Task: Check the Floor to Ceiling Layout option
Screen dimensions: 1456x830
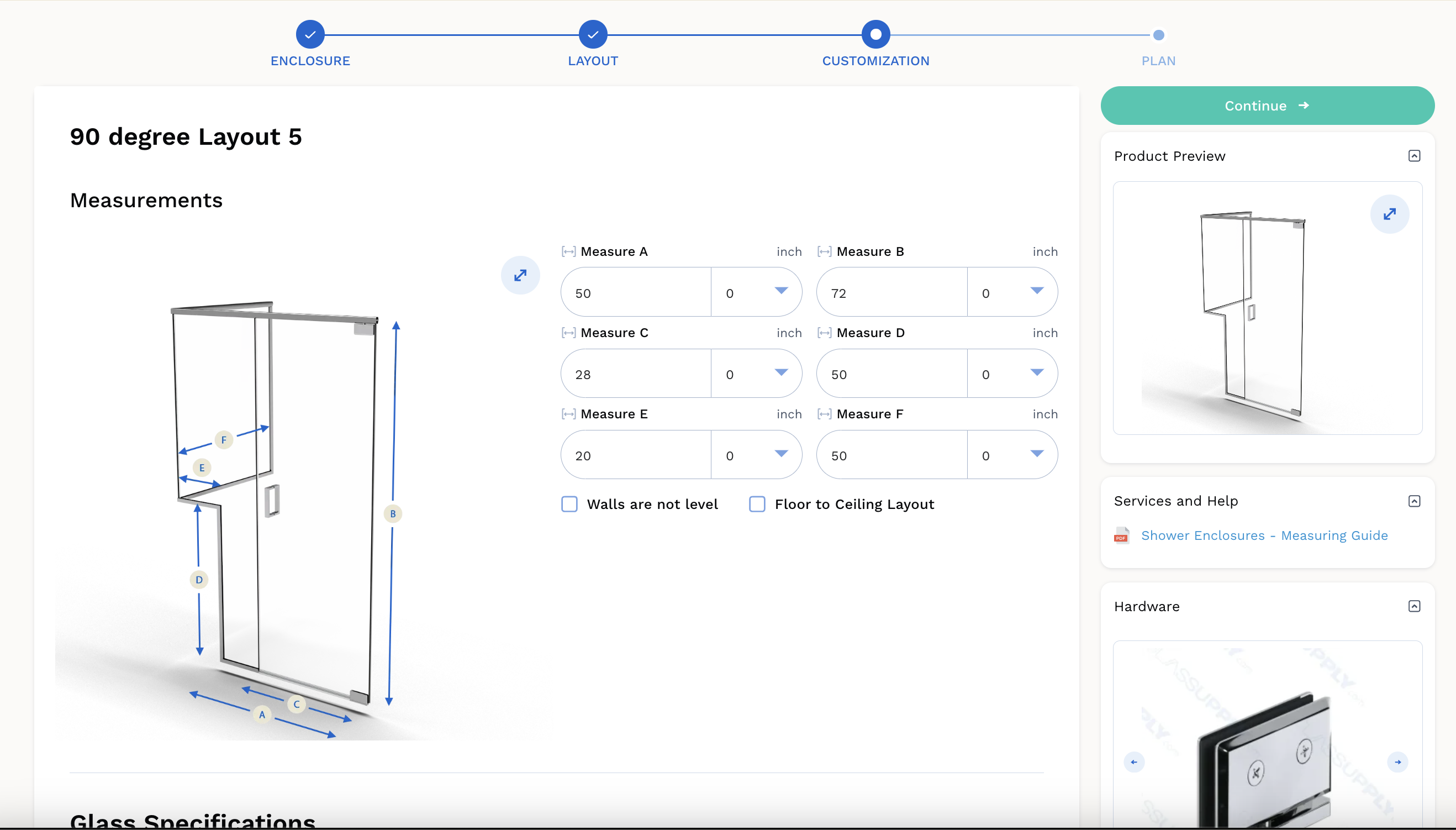Action: [x=757, y=504]
